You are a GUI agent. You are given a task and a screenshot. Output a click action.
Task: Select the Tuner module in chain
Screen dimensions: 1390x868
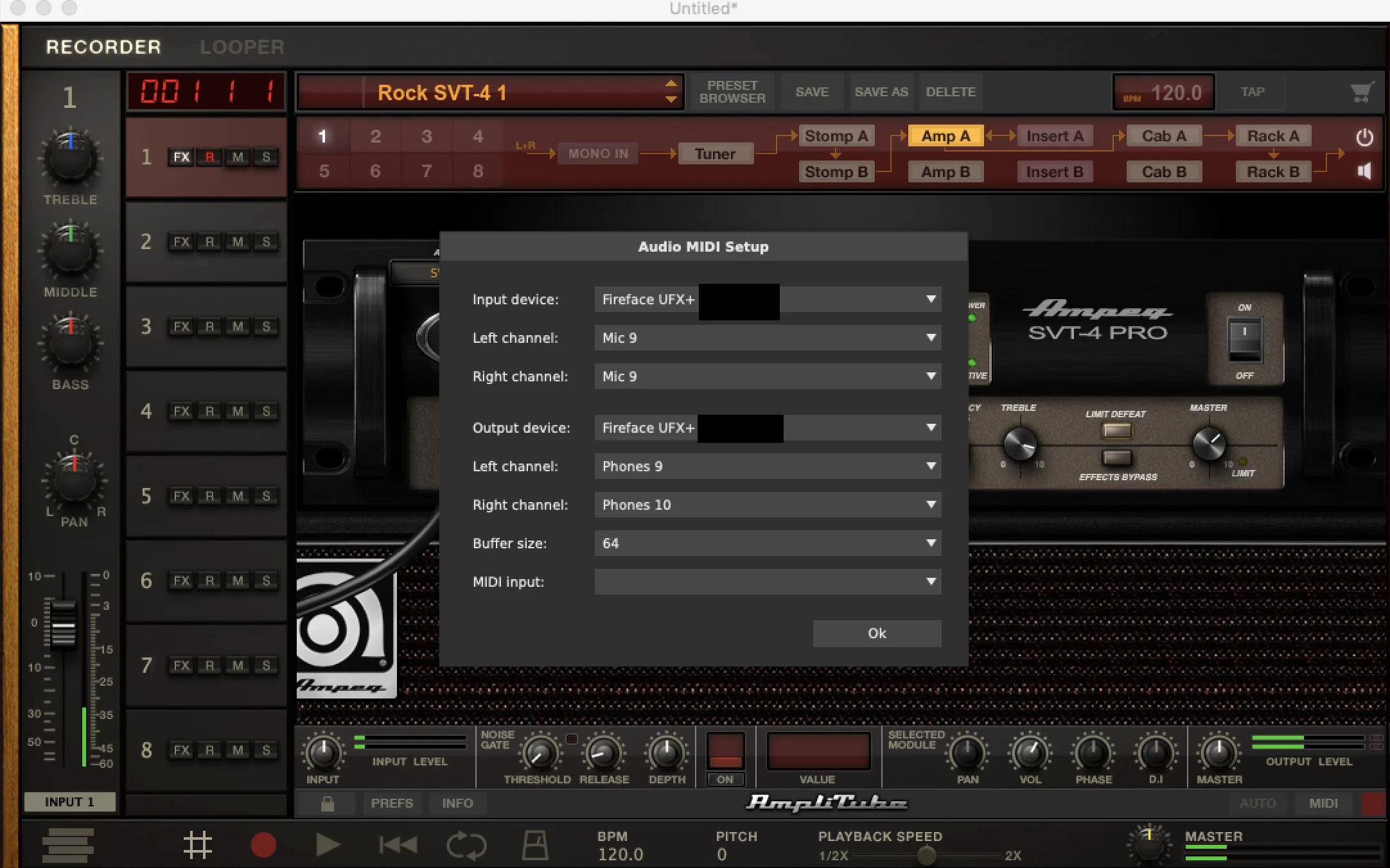[715, 154]
